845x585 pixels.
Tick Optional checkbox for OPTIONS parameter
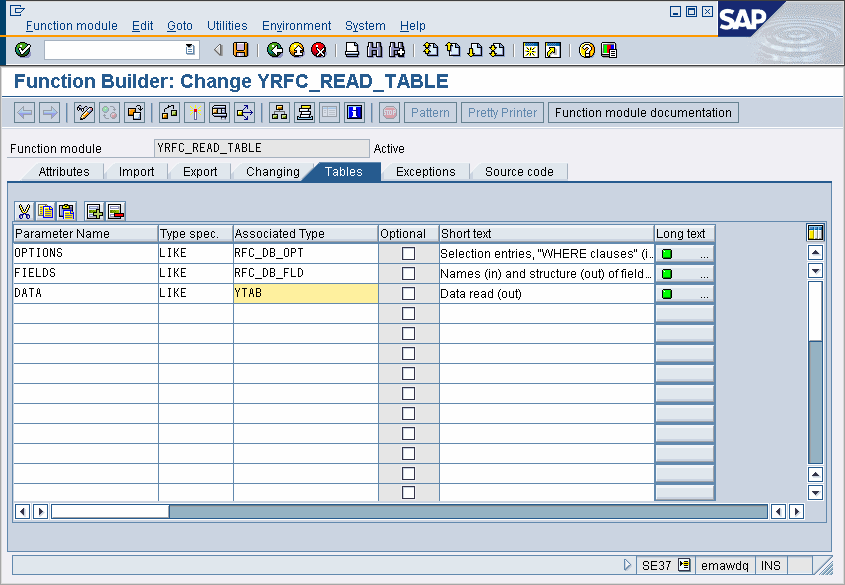coord(408,254)
